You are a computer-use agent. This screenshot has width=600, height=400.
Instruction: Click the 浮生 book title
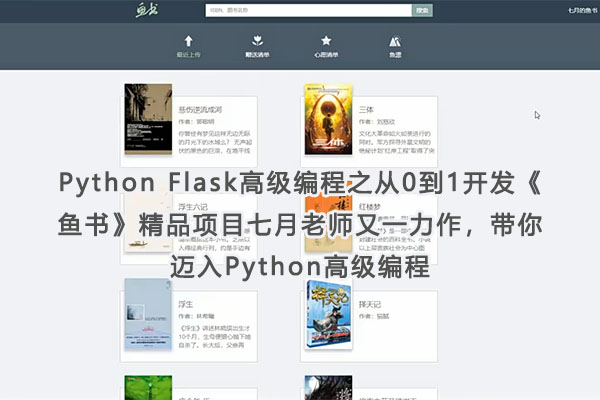tap(186, 304)
